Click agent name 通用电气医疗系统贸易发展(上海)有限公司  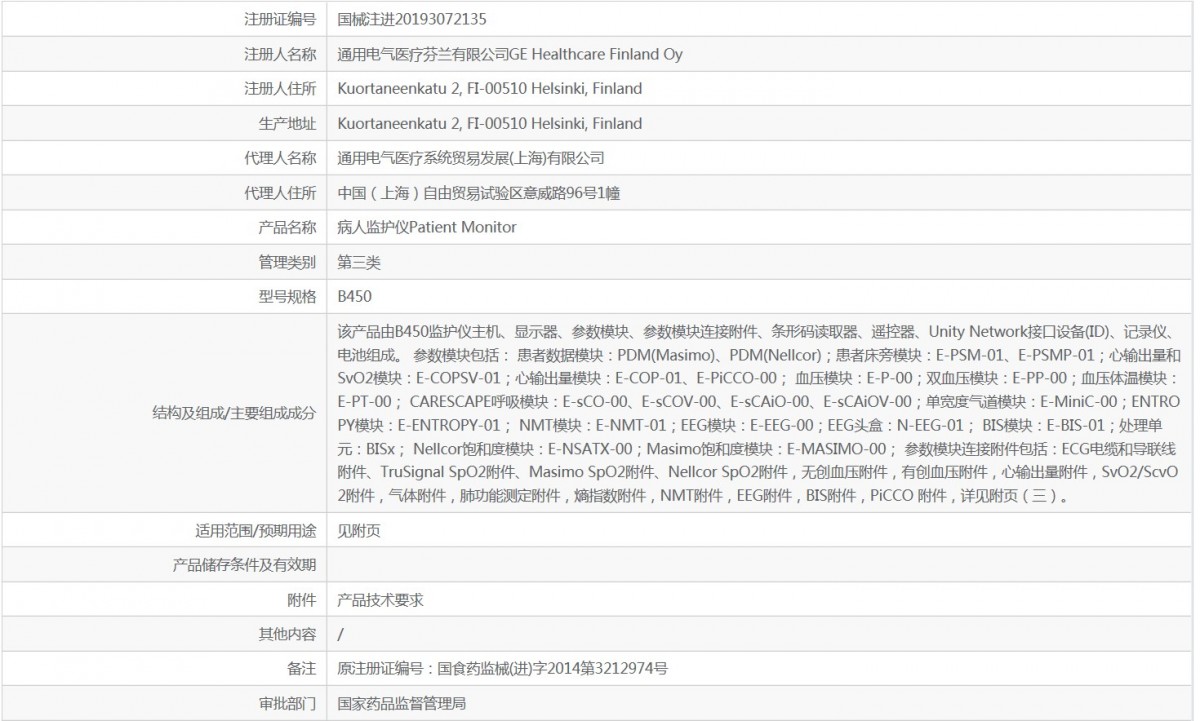click(471, 158)
